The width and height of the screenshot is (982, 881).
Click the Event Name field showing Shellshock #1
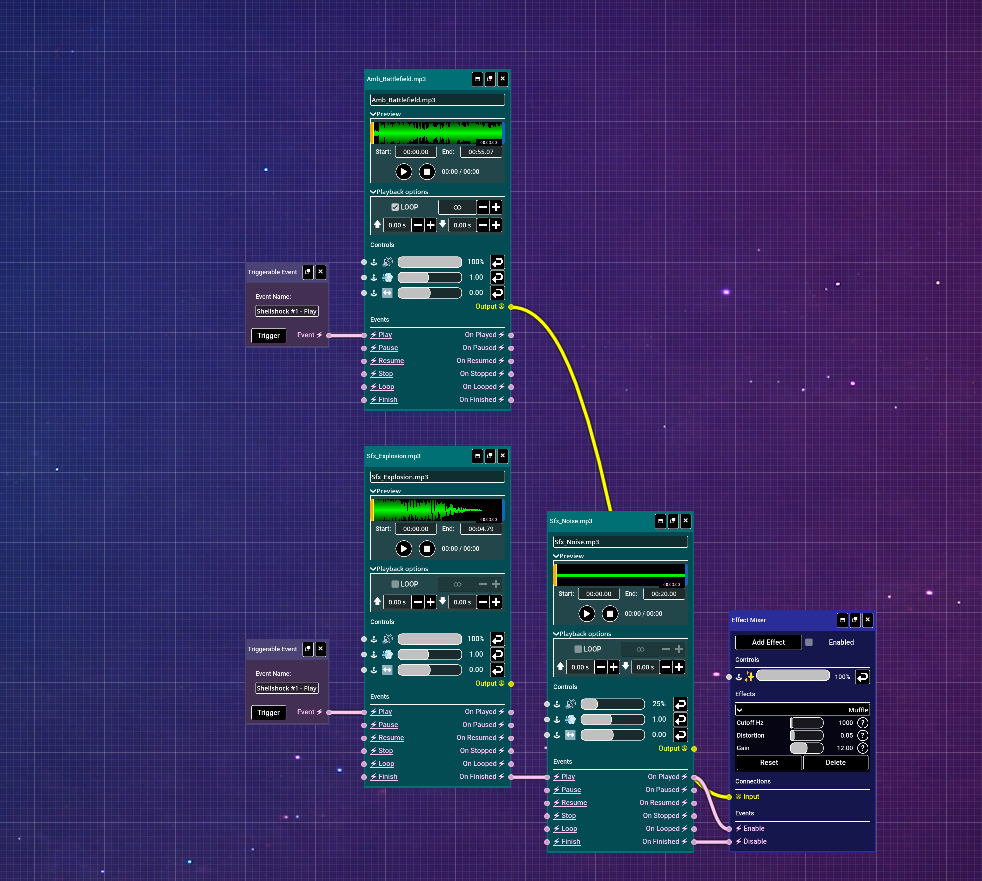287,311
